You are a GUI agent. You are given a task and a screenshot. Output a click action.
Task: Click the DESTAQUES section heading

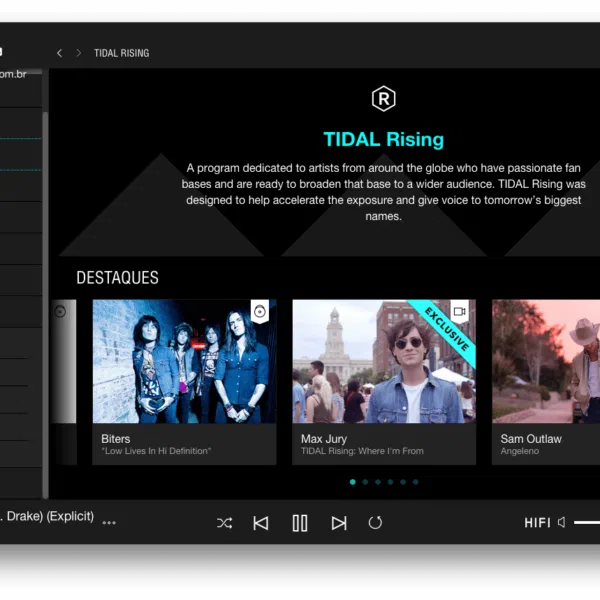pyautogui.click(x=117, y=278)
